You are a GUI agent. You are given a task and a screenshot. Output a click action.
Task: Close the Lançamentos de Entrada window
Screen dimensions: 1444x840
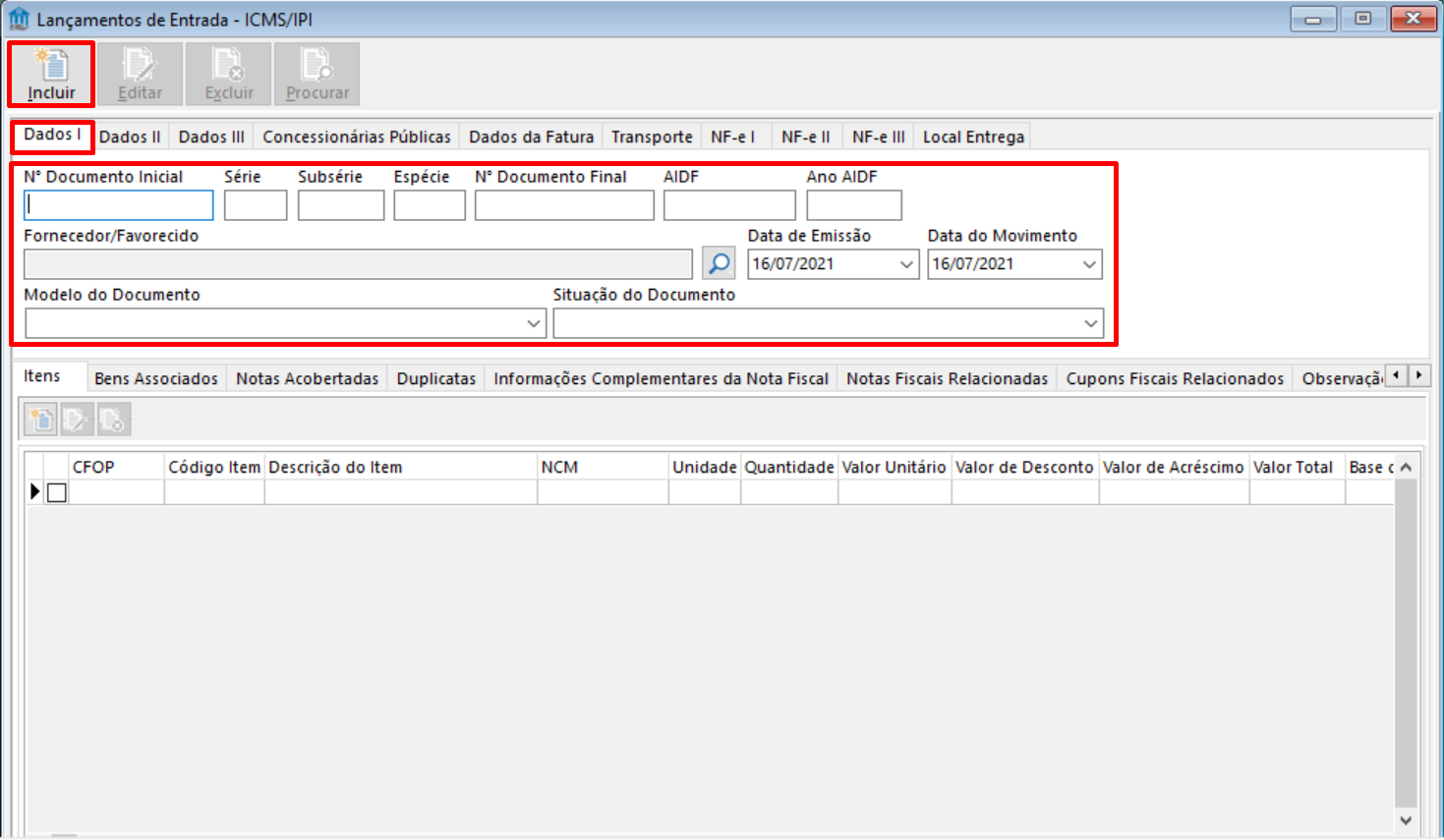click(1413, 19)
